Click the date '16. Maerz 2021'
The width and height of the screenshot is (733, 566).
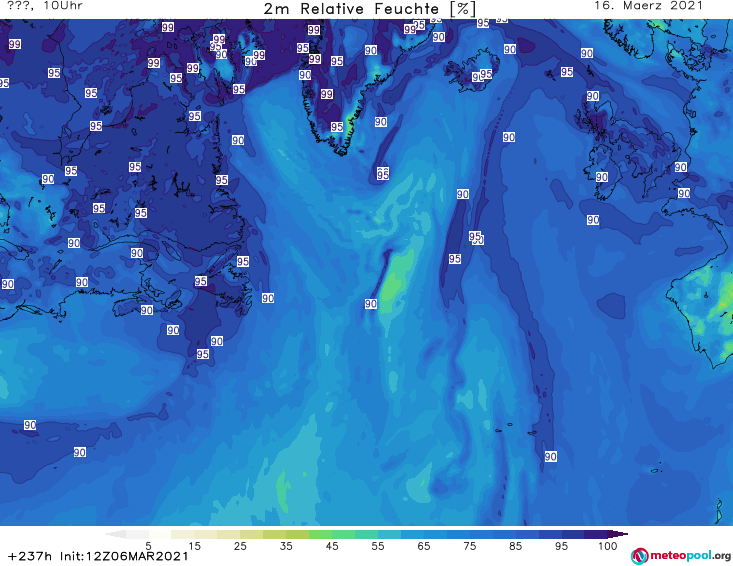(648, 5)
